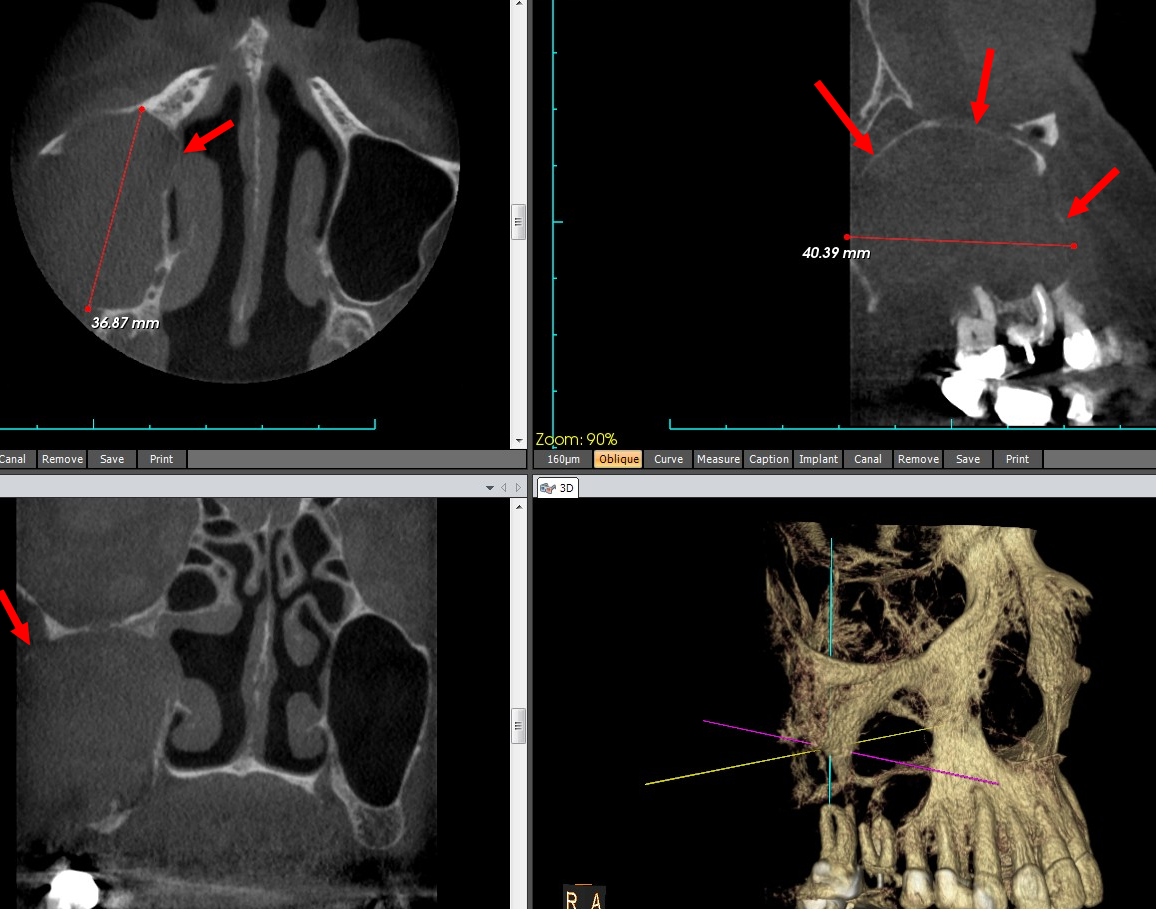Print the right sagittal view
Viewport: 1156px width, 909px height.
point(1017,459)
